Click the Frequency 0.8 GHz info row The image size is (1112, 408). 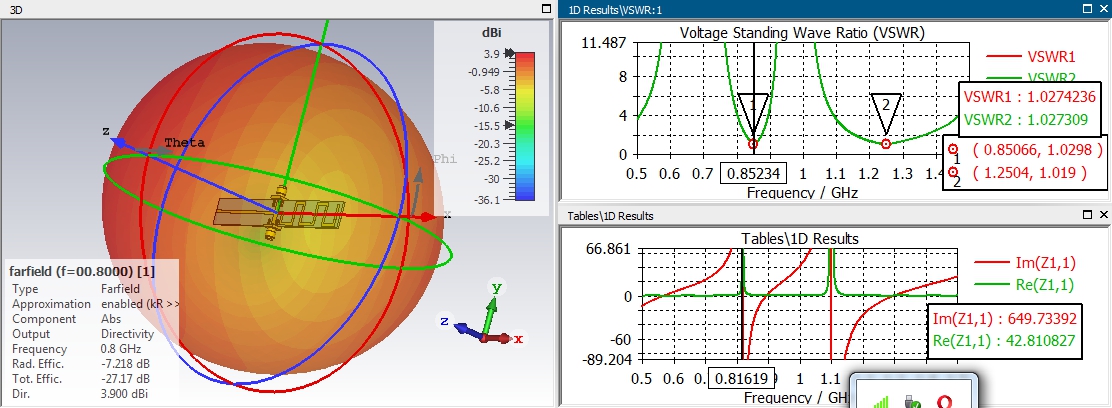point(77,349)
